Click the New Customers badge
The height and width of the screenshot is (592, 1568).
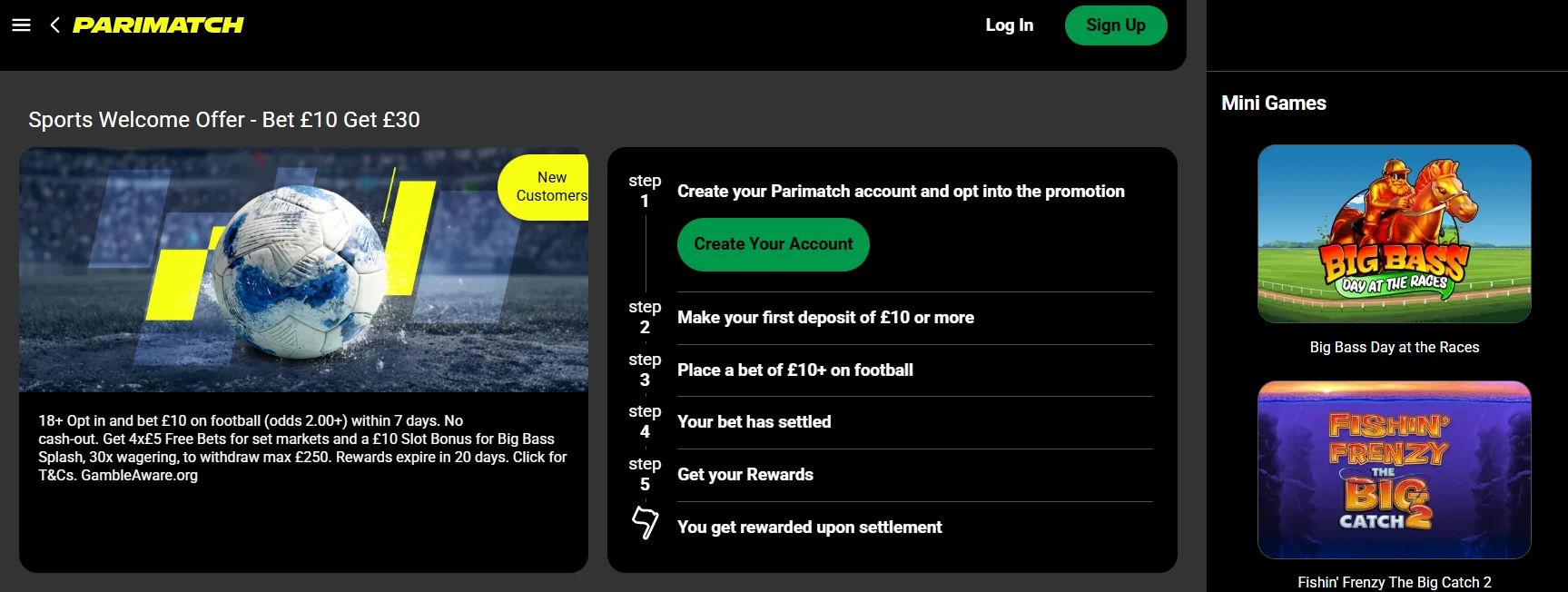pyautogui.click(x=547, y=187)
